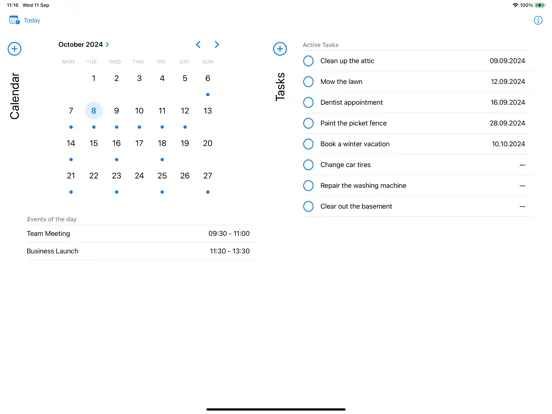Complete Book a winter vacation task
The width and height of the screenshot is (552, 414).
[x=308, y=144]
